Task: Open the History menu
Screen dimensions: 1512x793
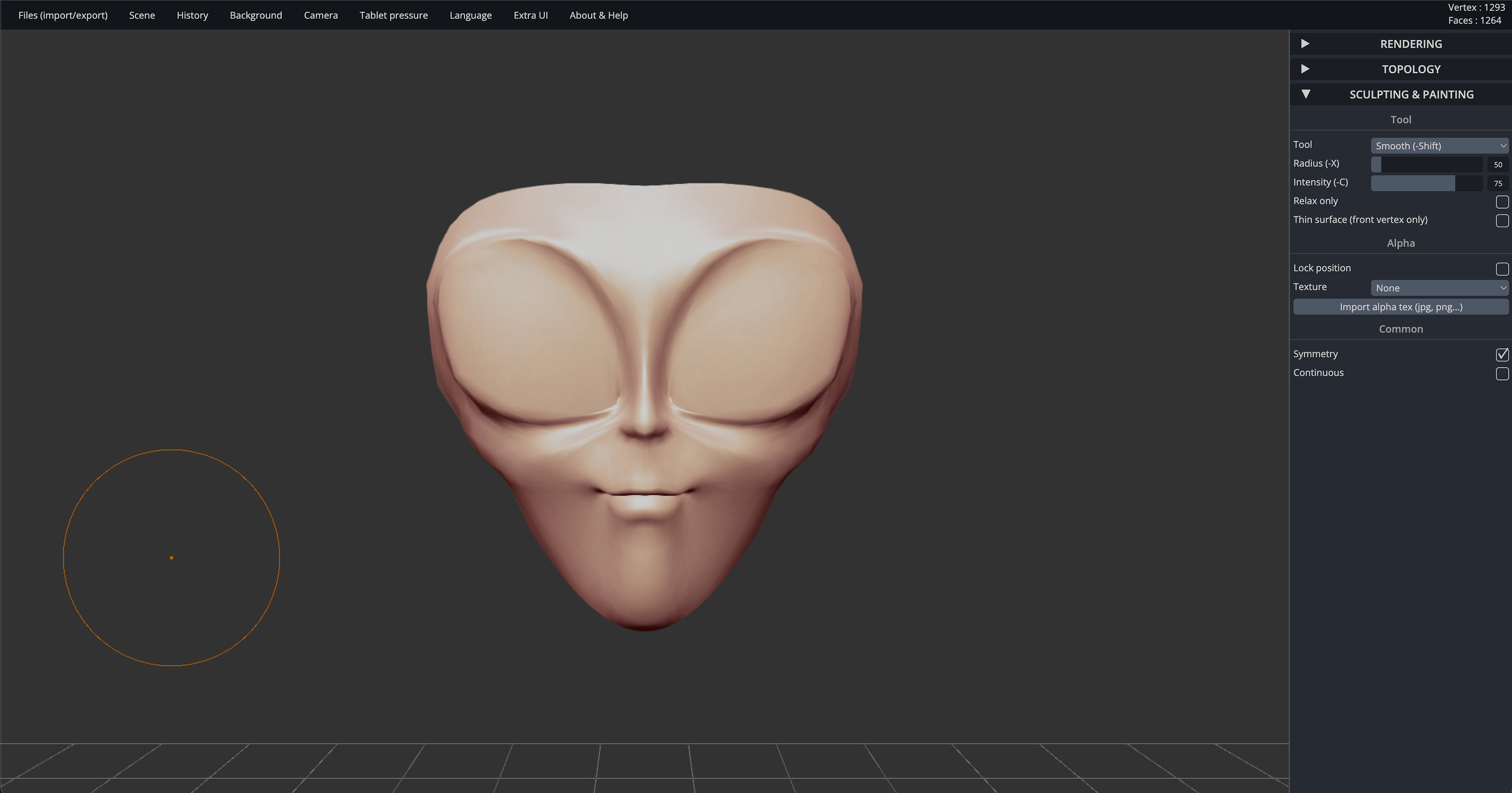Action: click(192, 15)
